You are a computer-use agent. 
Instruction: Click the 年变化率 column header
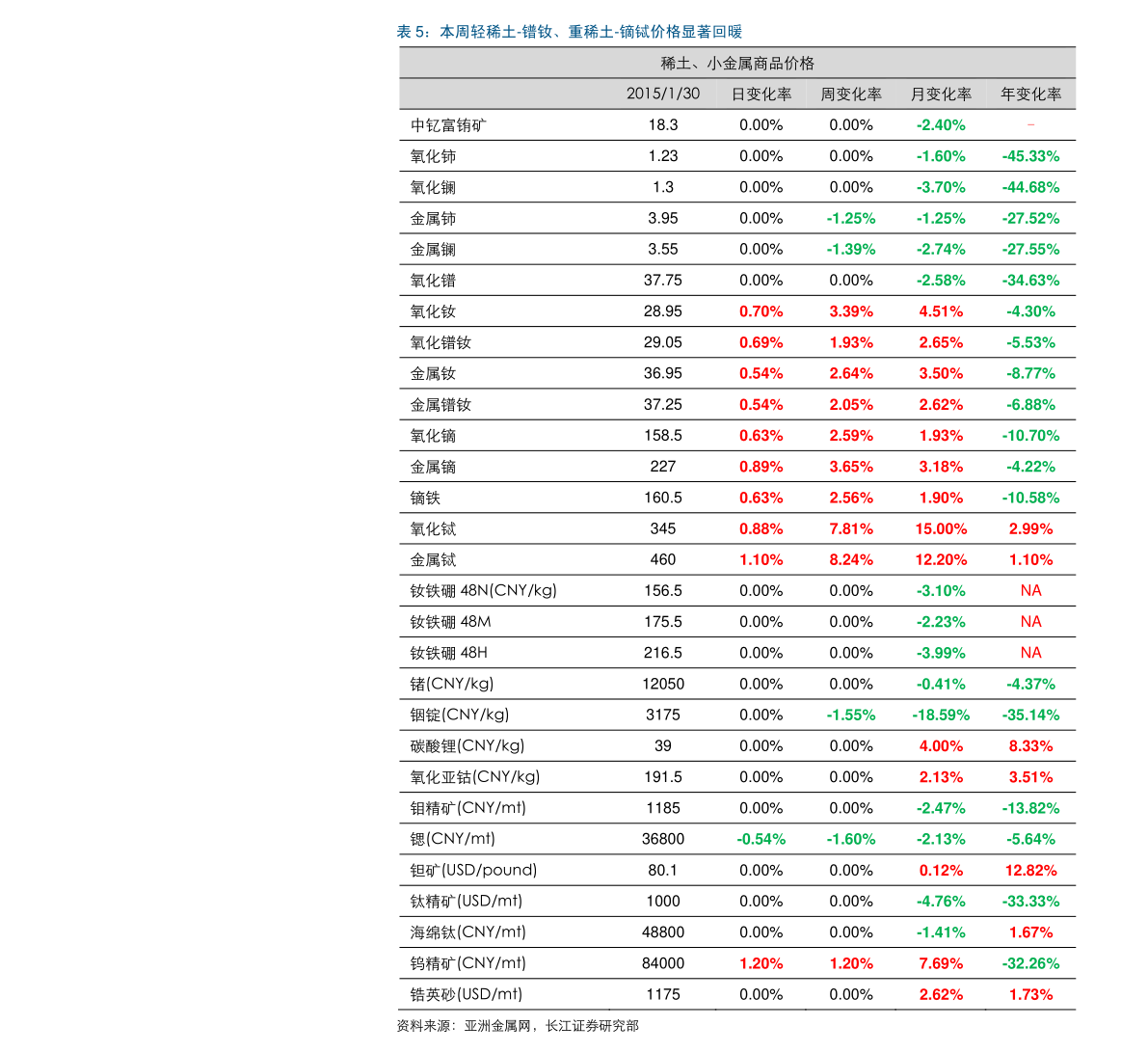pos(1030,94)
